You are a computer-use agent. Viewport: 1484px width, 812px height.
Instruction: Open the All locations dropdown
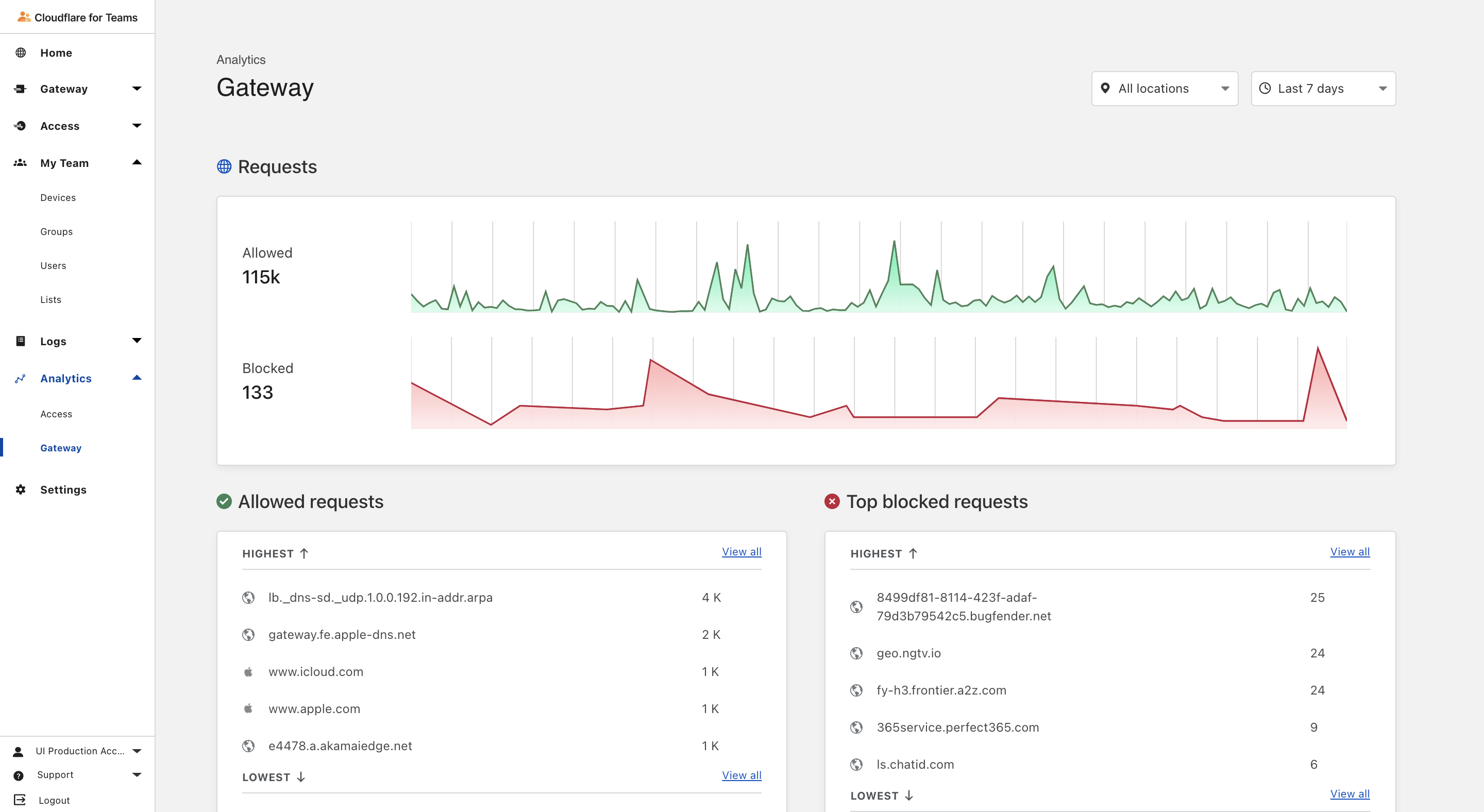pos(1165,88)
